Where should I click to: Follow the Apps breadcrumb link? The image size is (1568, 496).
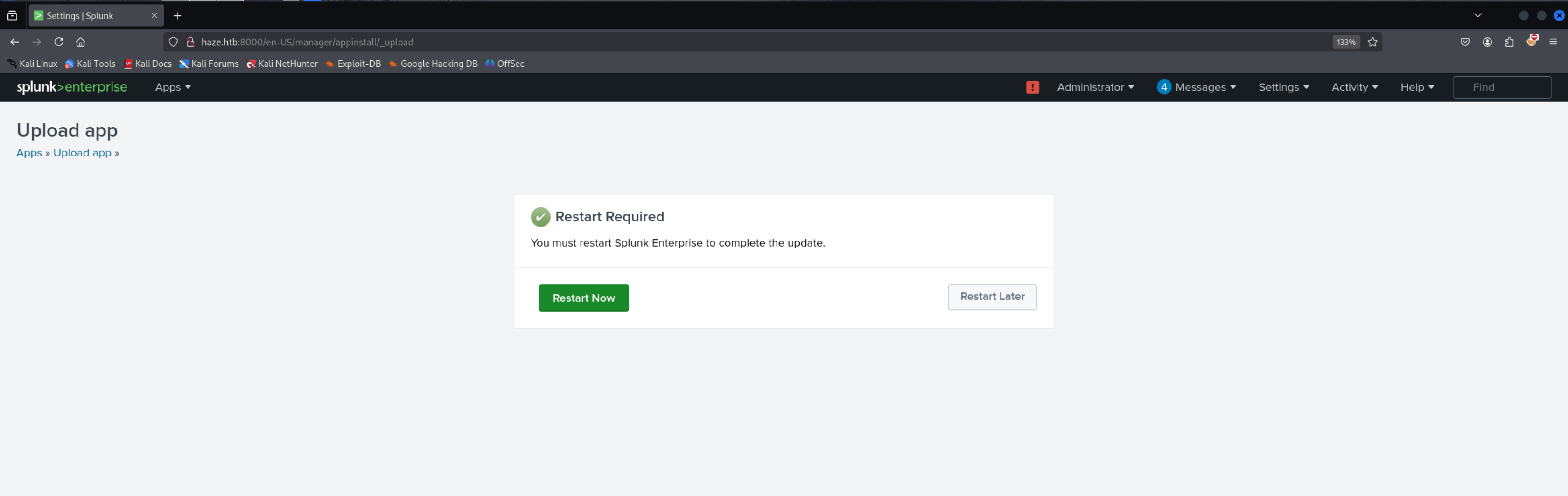[x=29, y=153]
